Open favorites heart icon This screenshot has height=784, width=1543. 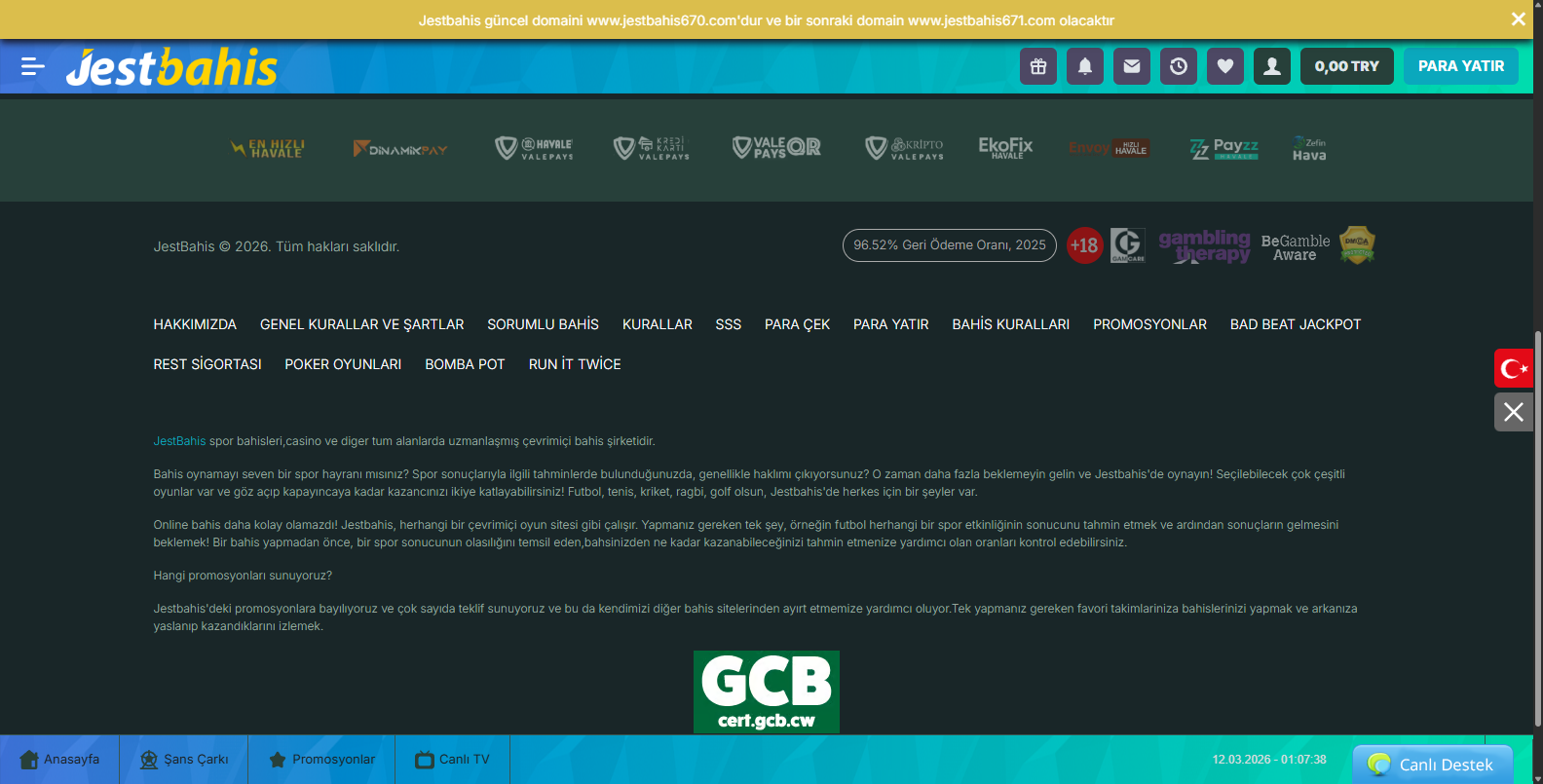[x=1225, y=66]
